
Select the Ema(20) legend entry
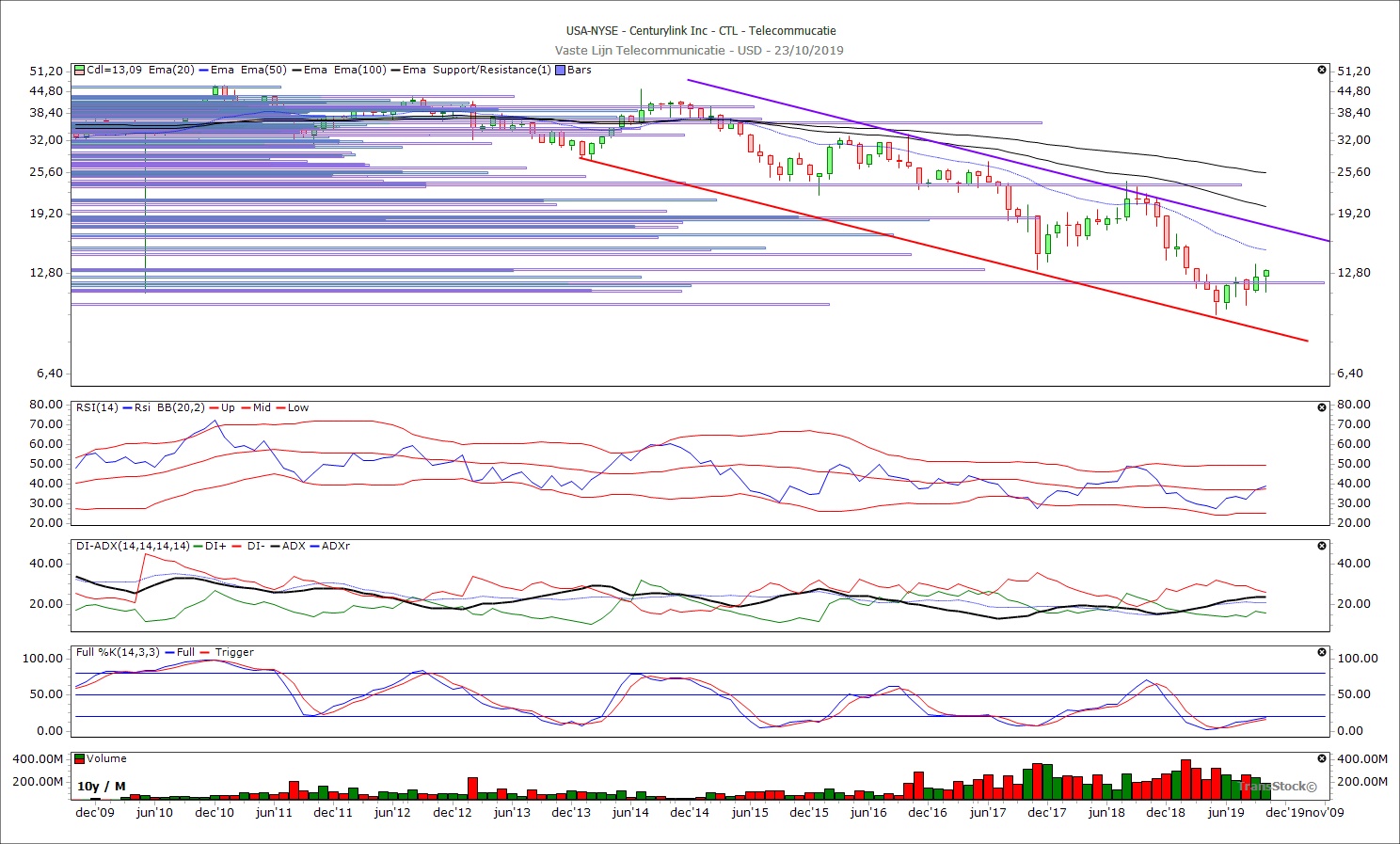tap(171, 71)
